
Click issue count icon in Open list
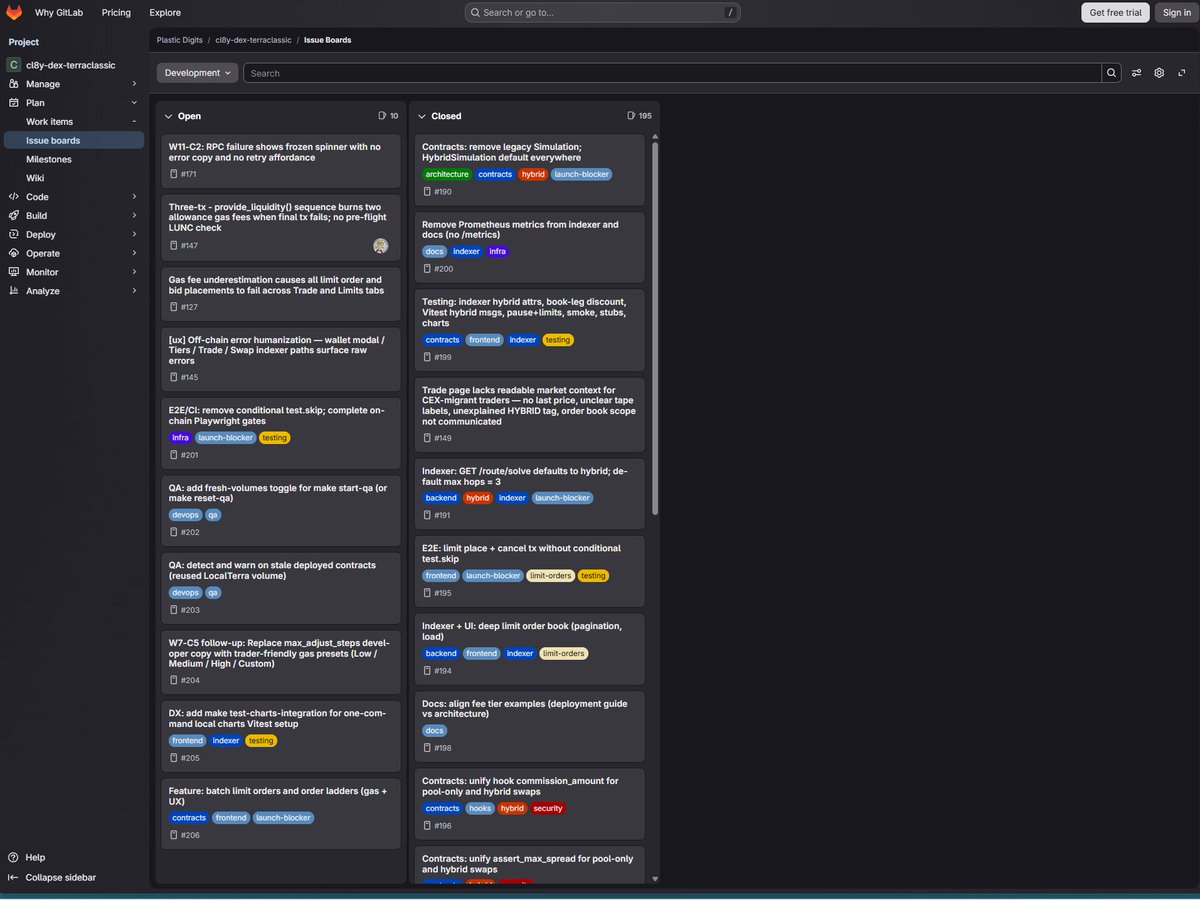coord(382,116)
